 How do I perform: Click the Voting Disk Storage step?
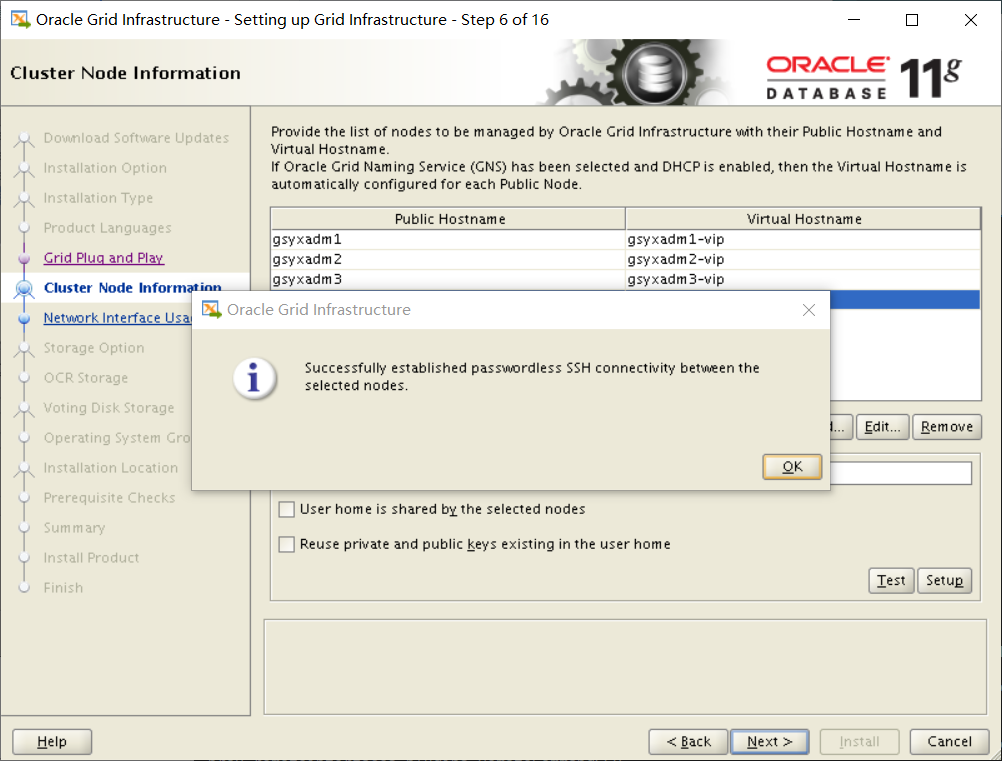[x=109, y=408]
